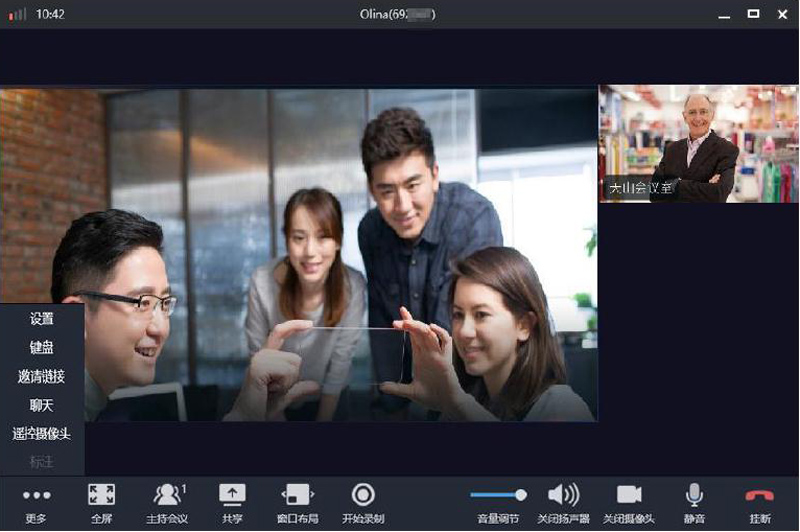Hang up the call with 挂断
Screen dimensions: 800x532
pyautogui.click(x=760, y=495)
